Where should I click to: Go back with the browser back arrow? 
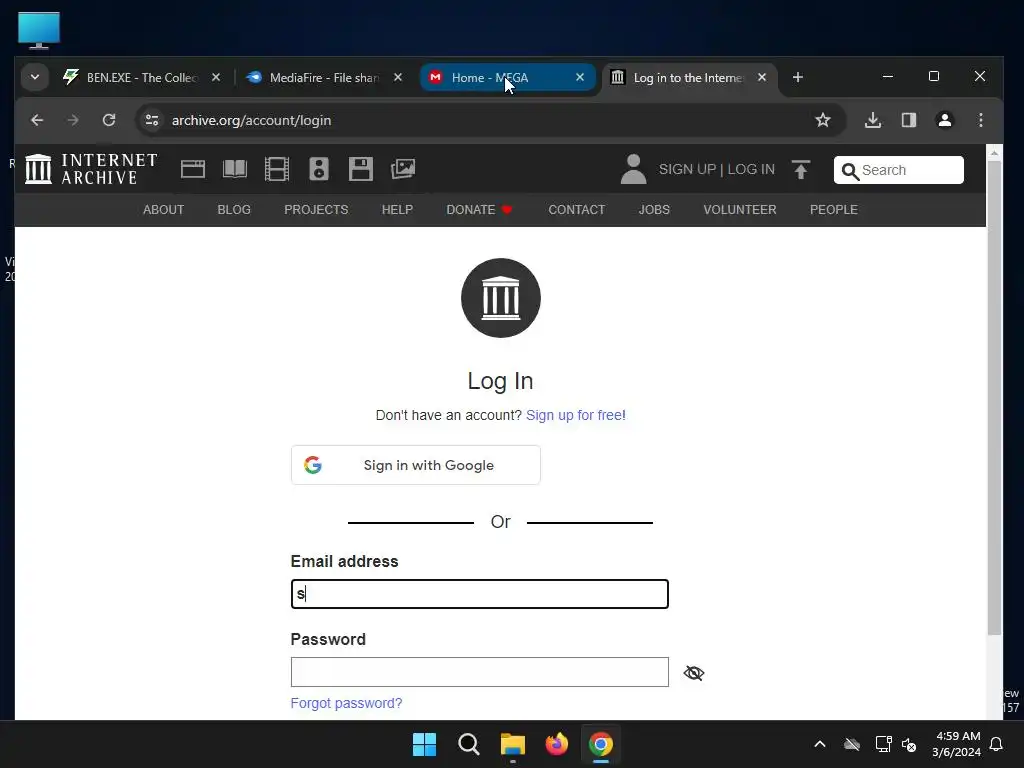[37, 120]
